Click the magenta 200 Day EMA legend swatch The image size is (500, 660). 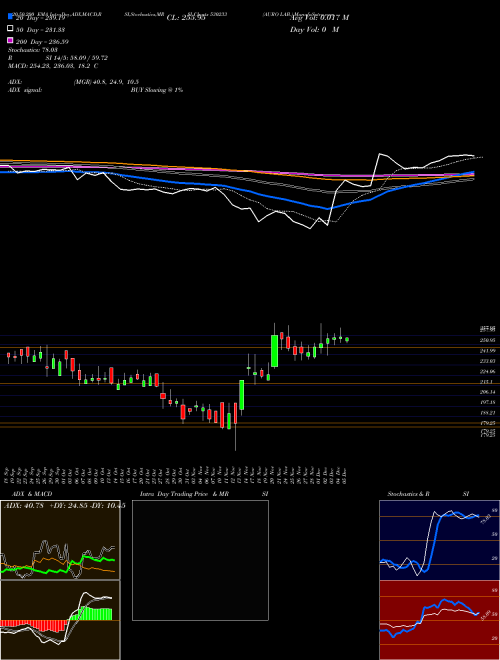pos(10,40)
